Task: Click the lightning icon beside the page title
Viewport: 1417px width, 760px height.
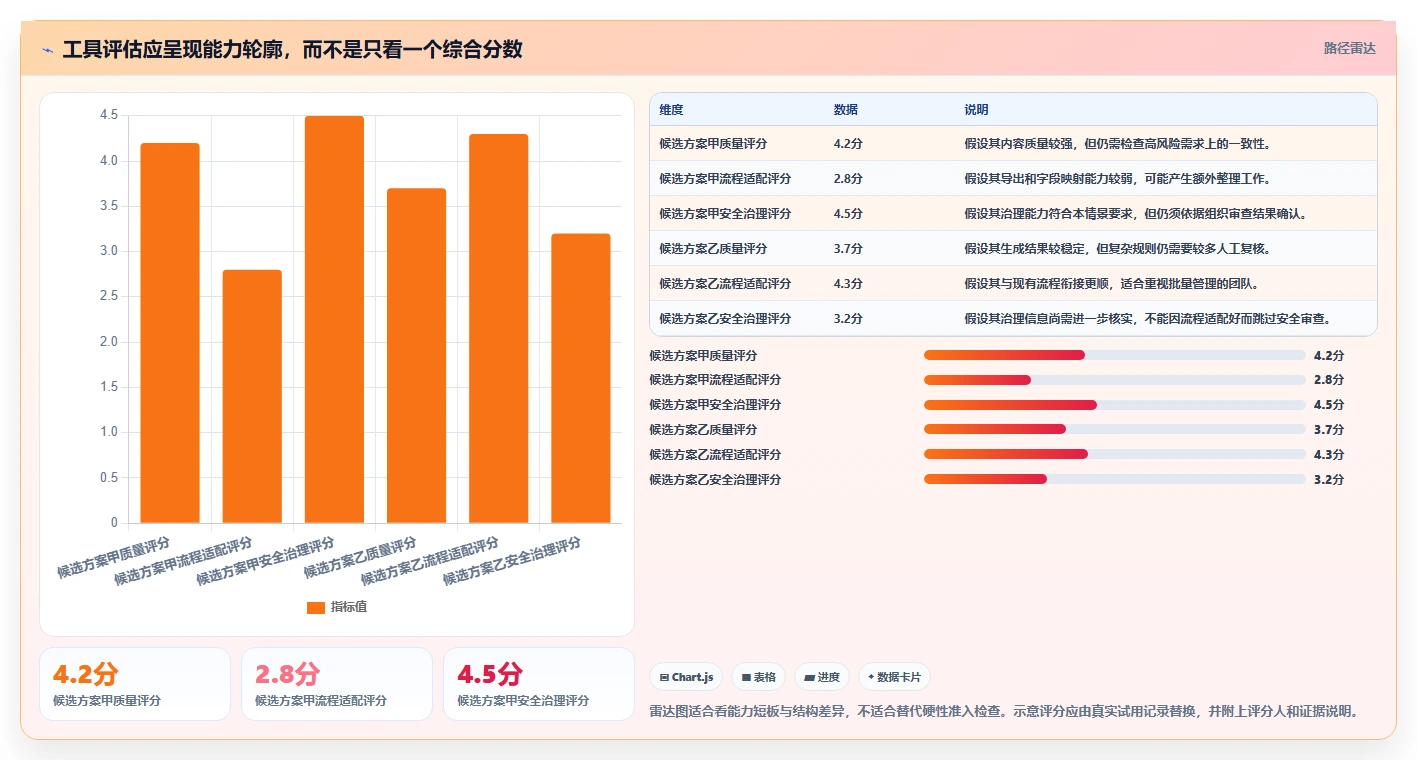Action: (47, 50)
